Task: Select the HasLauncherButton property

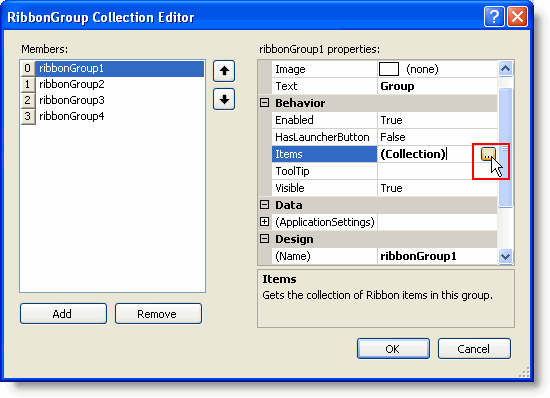Action: (x=324, y=137)
